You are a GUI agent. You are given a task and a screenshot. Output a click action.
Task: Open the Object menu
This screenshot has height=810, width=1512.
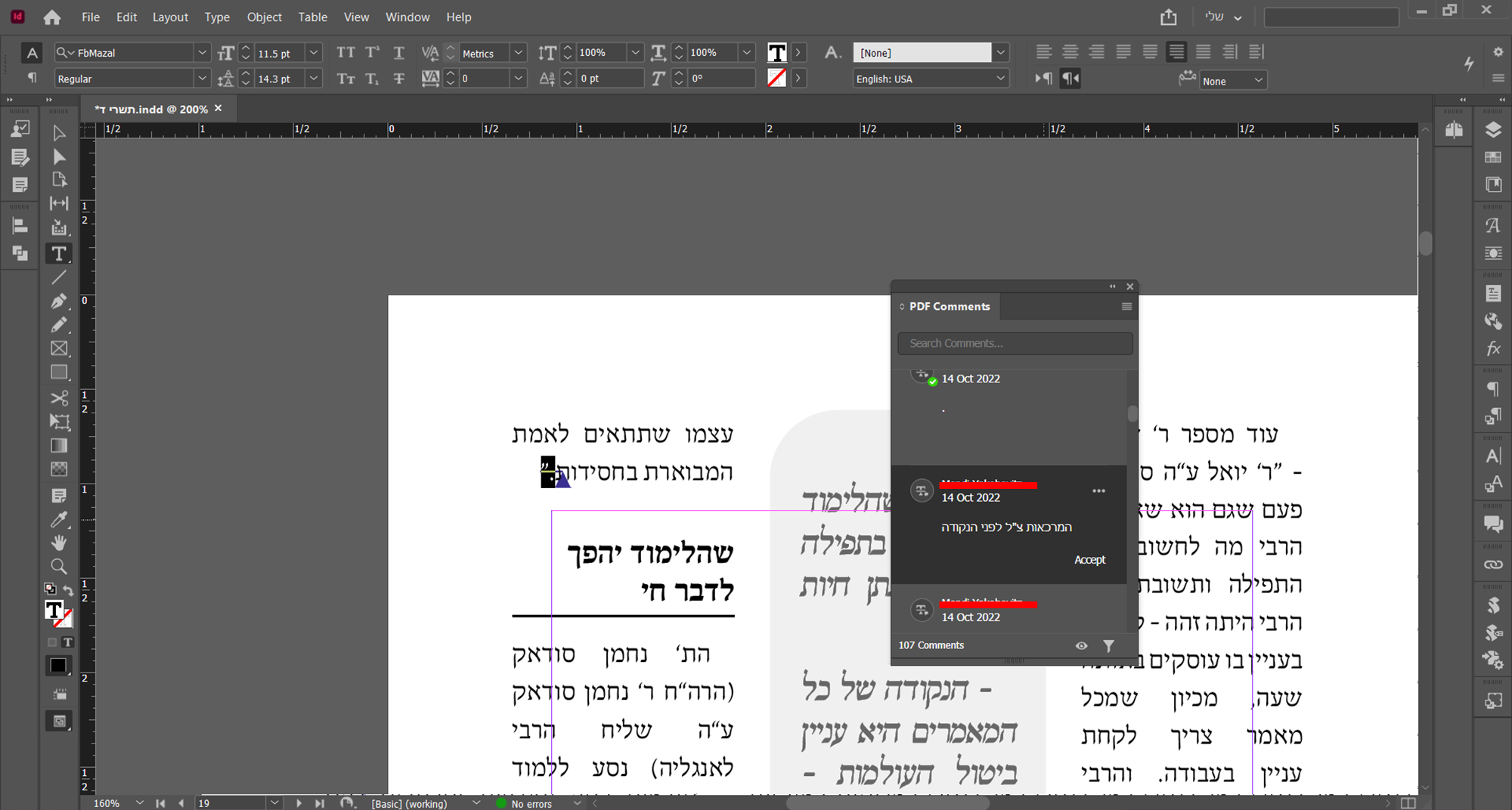[265, 17]
